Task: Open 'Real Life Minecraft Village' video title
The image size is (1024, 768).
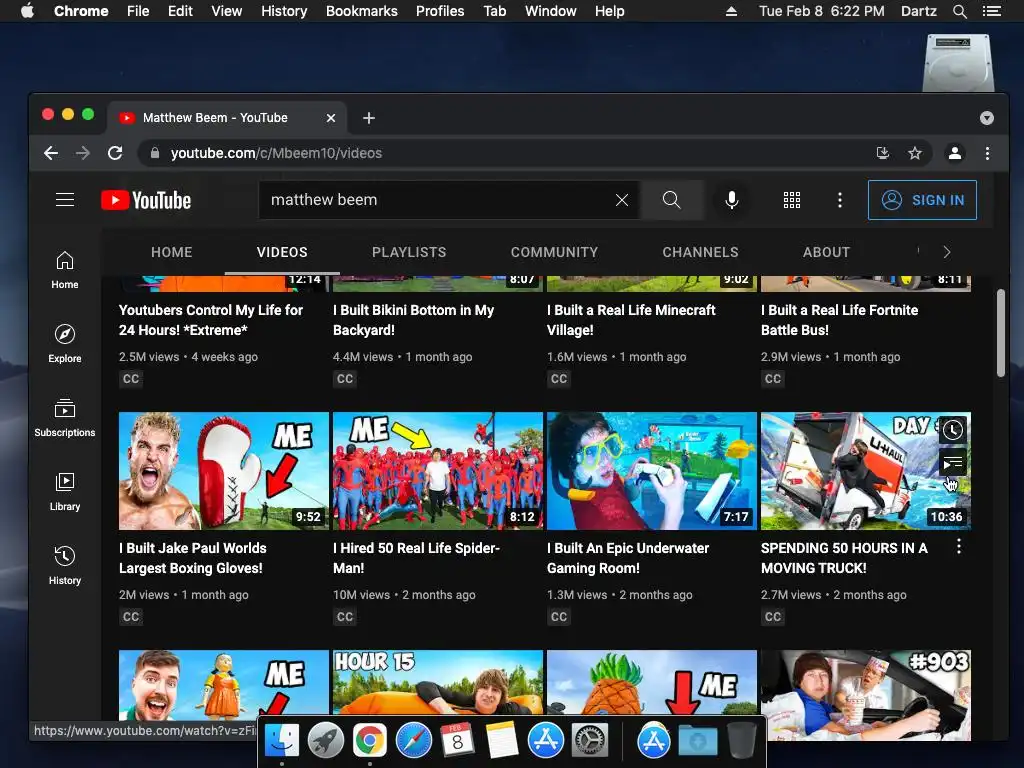Action: pyautogui.click(x=631, y=320)
